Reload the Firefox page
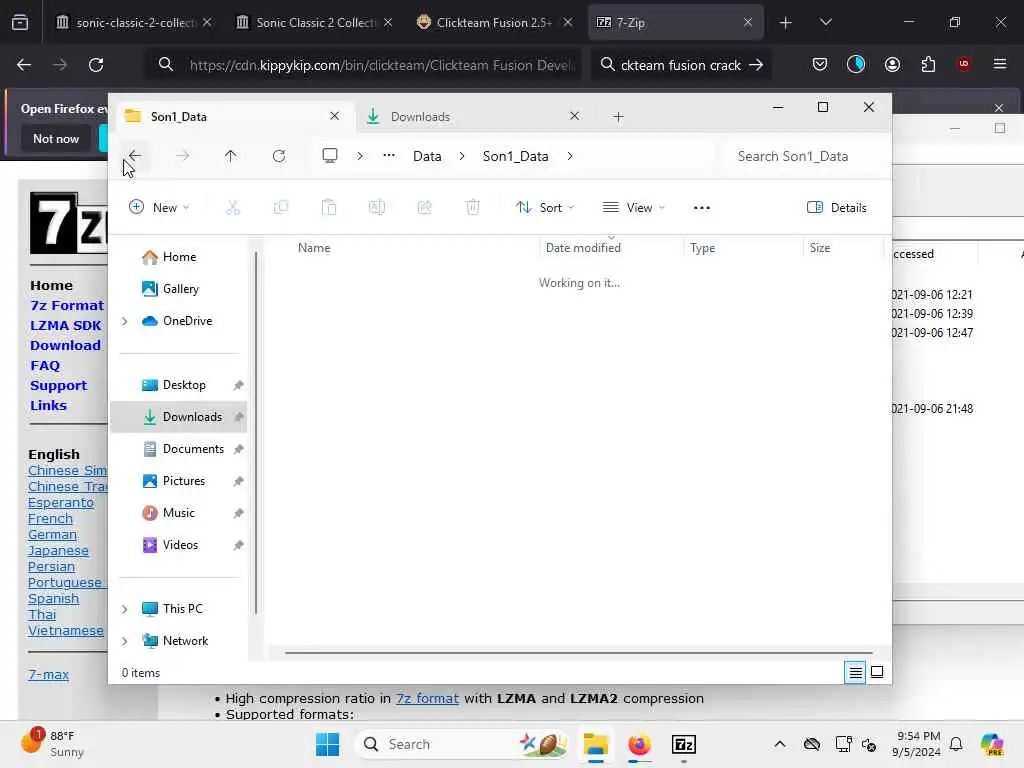Viewport: 1024px width, 768px height. (96, 65)
